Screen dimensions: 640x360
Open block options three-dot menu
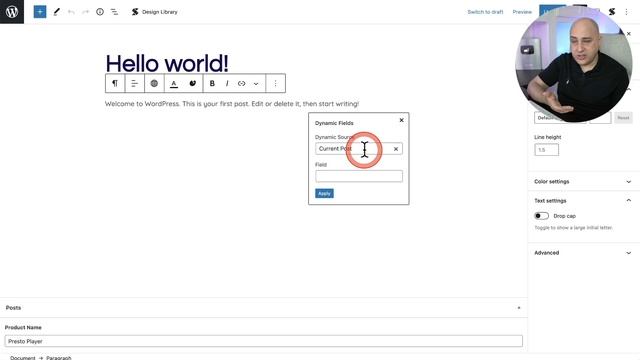point(276,83)
